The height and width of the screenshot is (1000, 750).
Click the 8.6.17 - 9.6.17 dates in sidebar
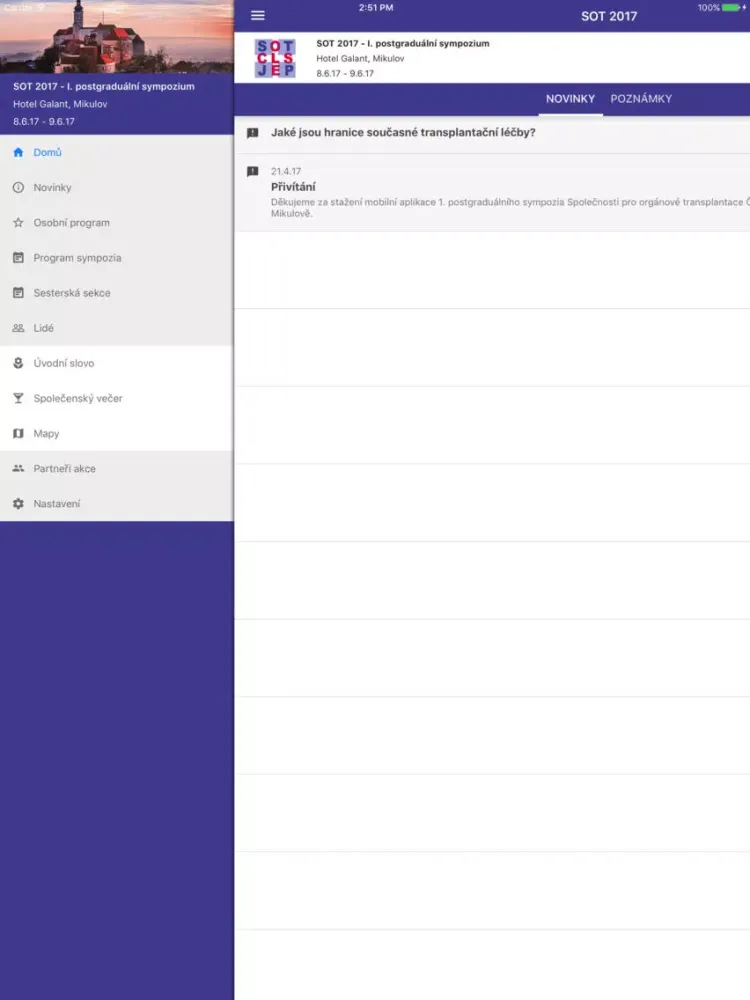[44, 121]
